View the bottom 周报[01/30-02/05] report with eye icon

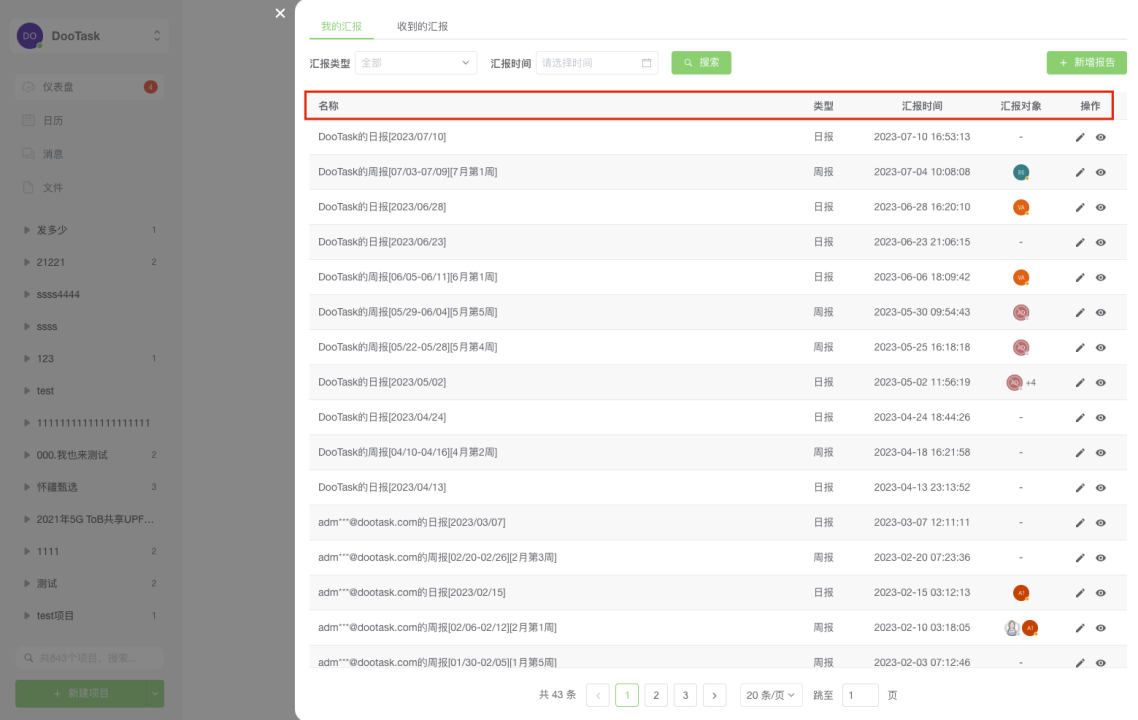tap(1100, 662)
